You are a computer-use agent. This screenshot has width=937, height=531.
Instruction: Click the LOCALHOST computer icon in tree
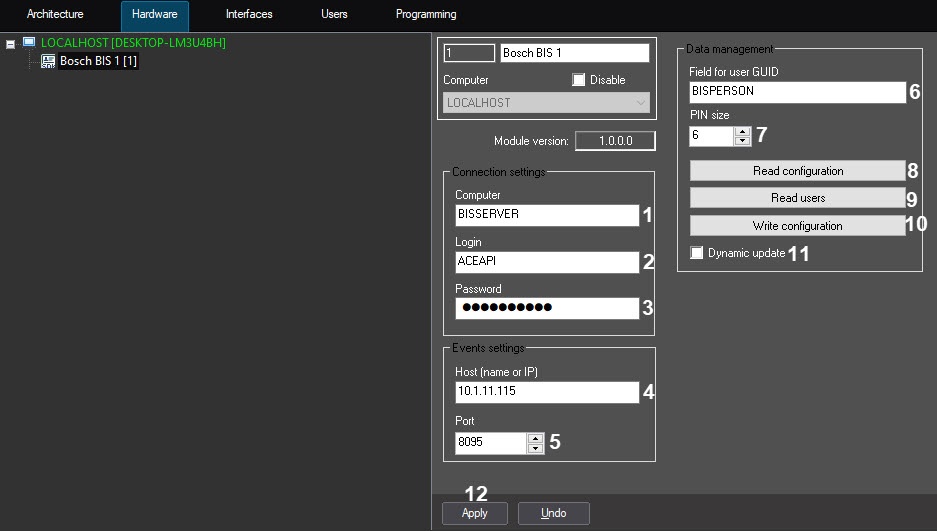click(x=29, y=43)
